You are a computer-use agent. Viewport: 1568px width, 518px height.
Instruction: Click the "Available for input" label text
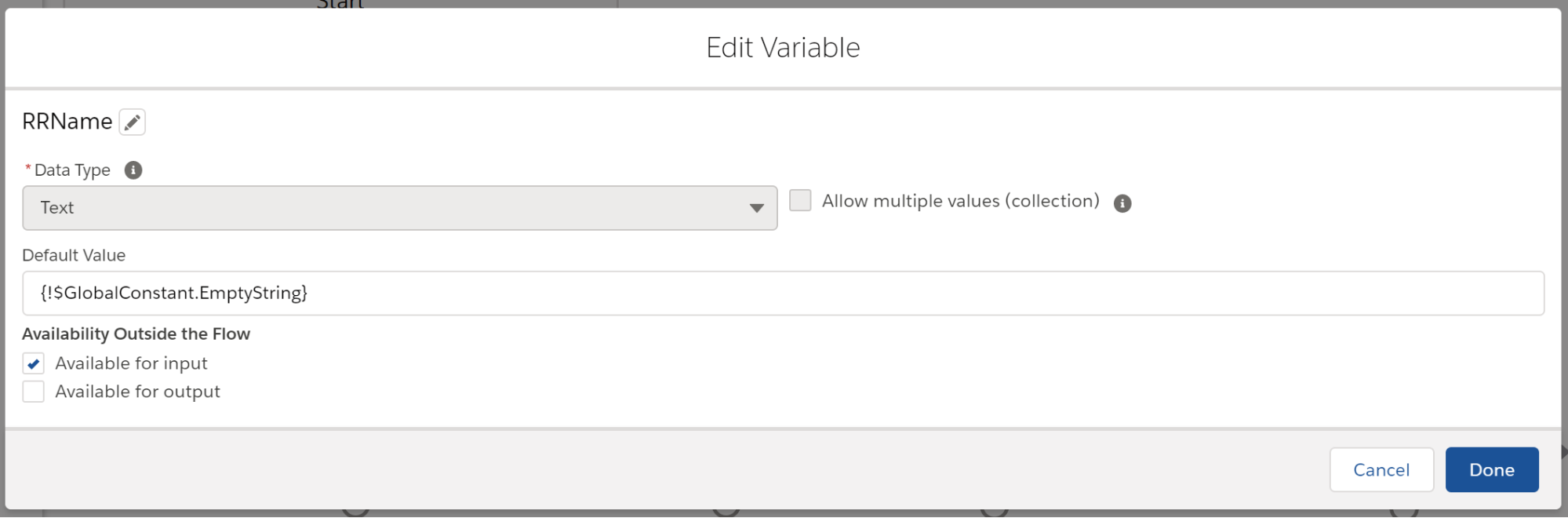tap(131, 363)
